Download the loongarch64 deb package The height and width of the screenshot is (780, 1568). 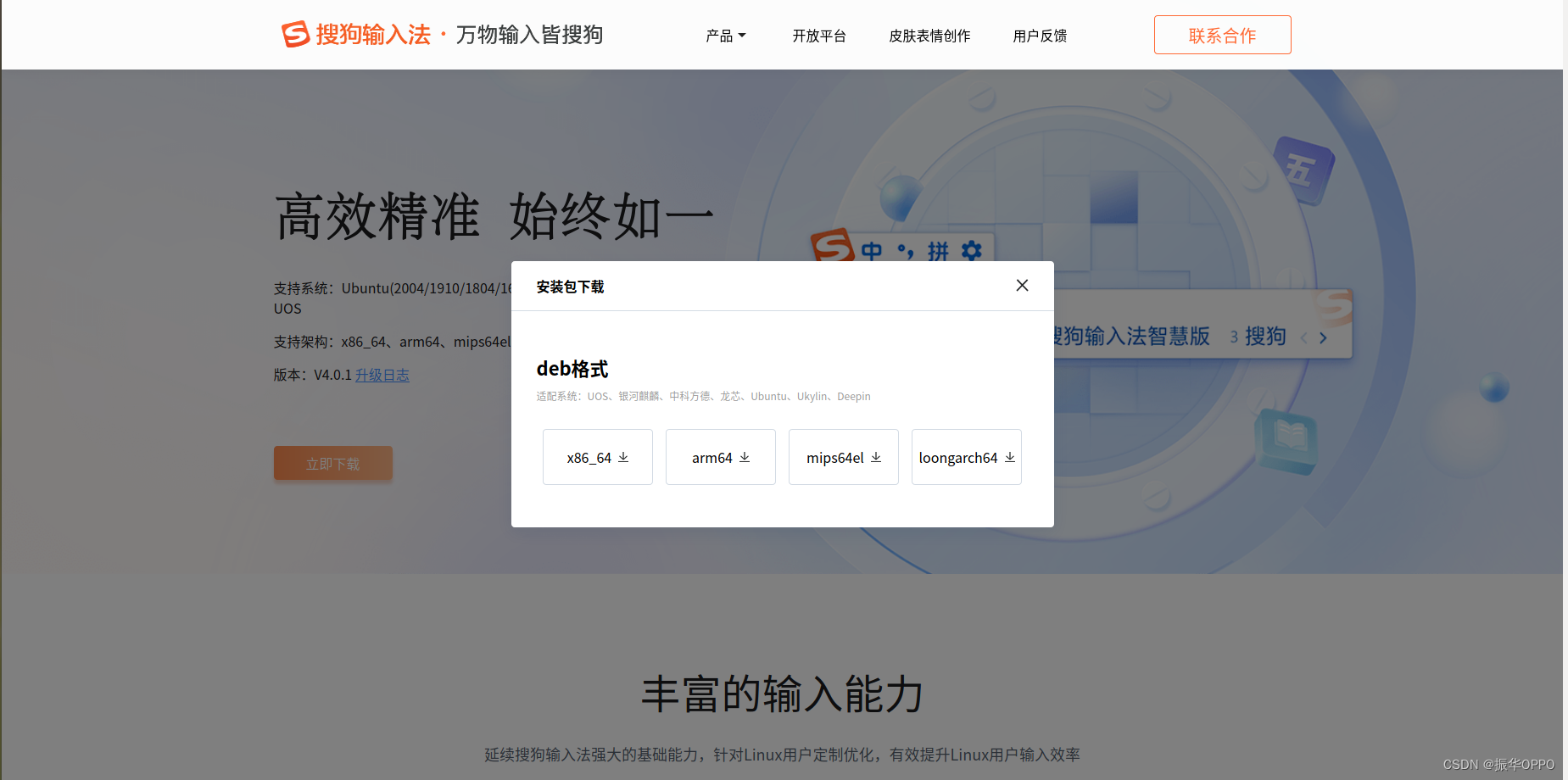pyautogui.click(x=966, y=457)
